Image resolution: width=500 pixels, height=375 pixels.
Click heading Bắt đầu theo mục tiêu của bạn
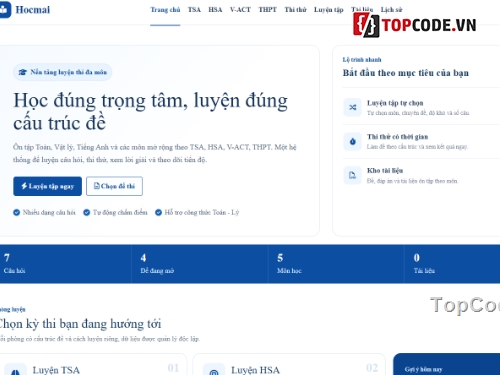[x=406, y=73]
